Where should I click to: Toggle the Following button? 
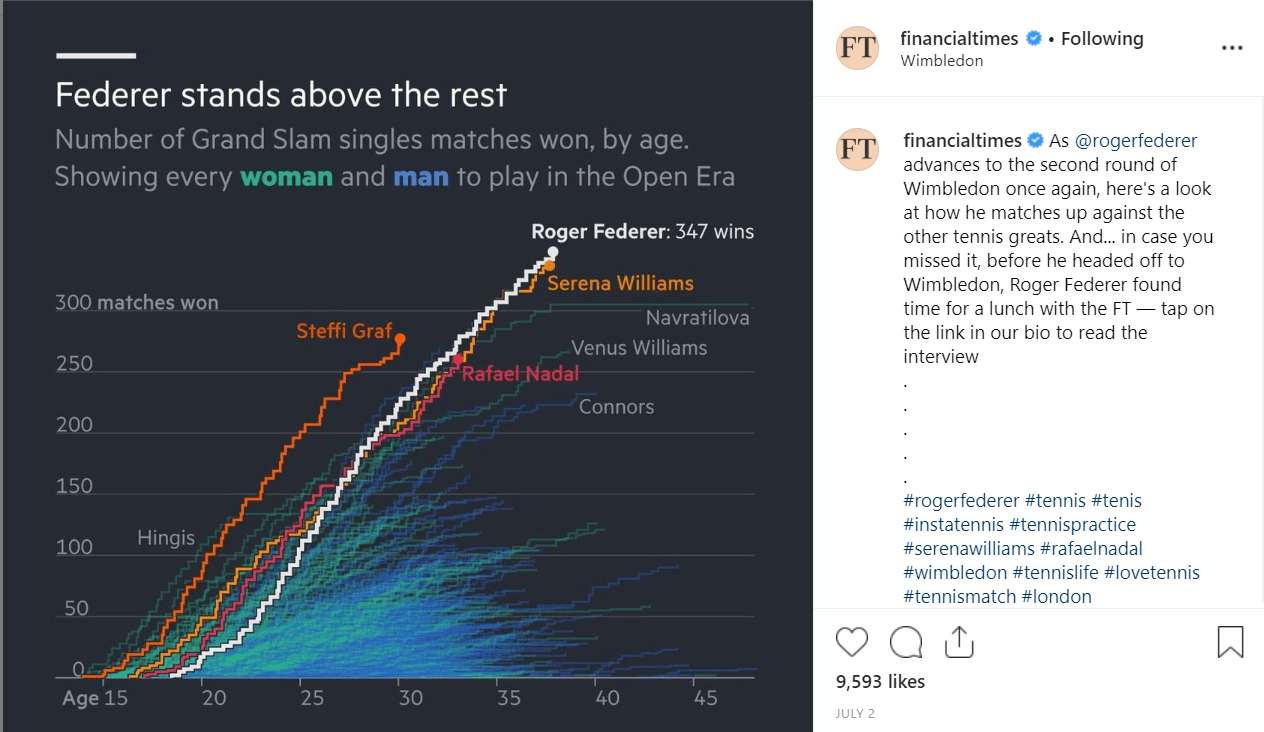tap(1102, 39)
